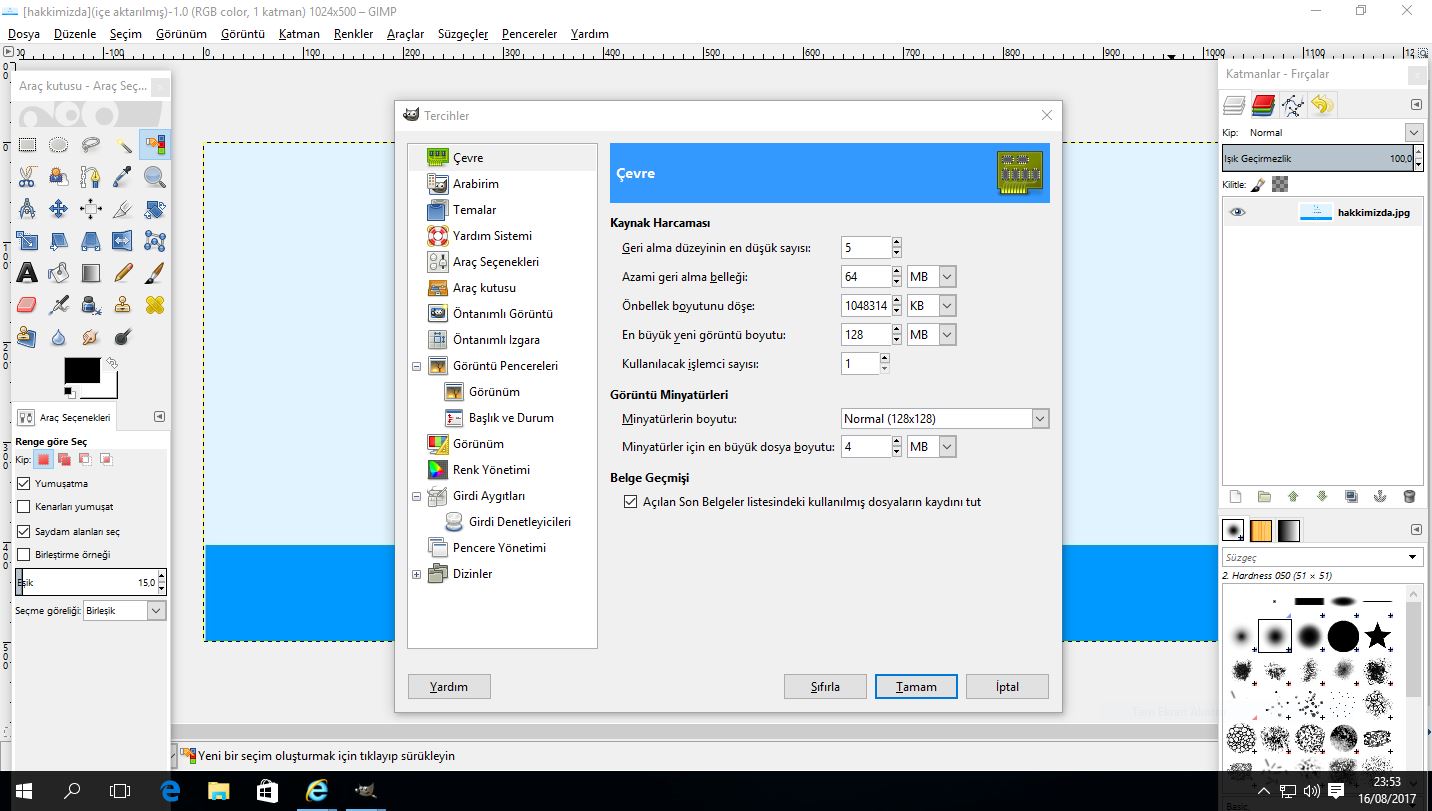1432x811 pixels.
Task: Select the Eraser tool
Action: 27,305
